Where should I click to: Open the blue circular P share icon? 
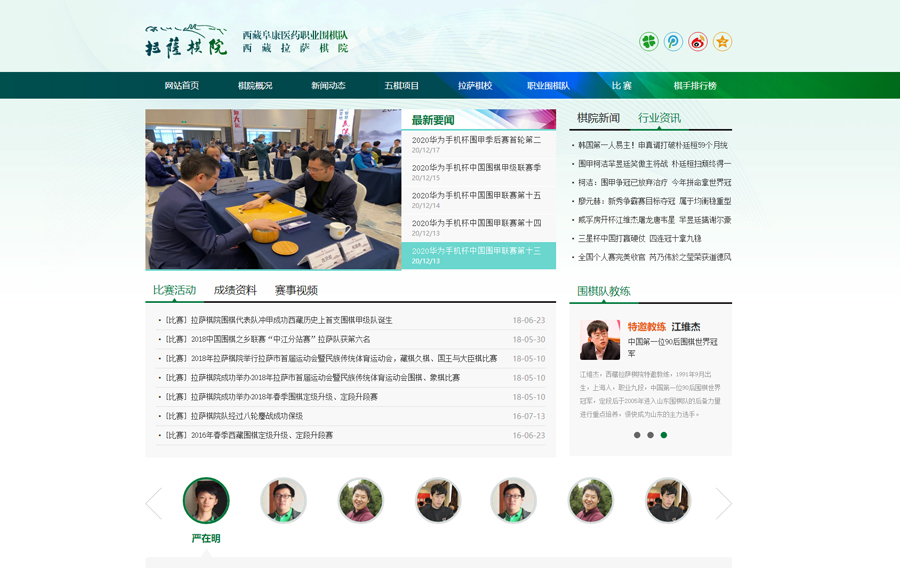click(x=674, y=42)
